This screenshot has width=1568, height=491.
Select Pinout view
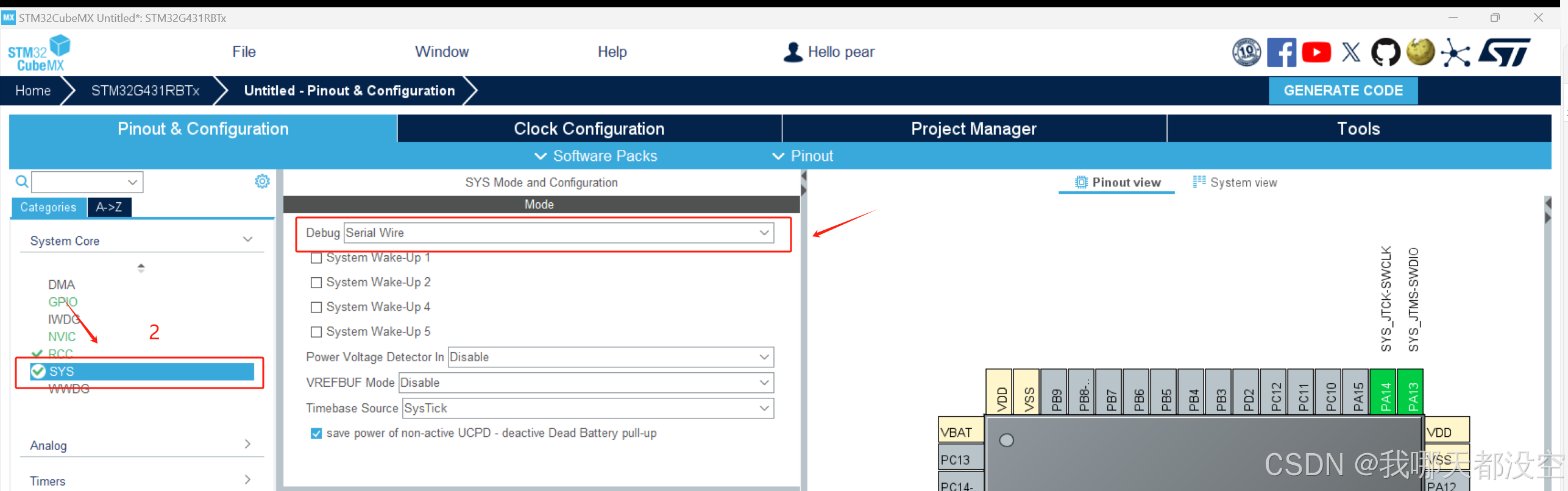pyautogui.click(x=1118, y=182)
